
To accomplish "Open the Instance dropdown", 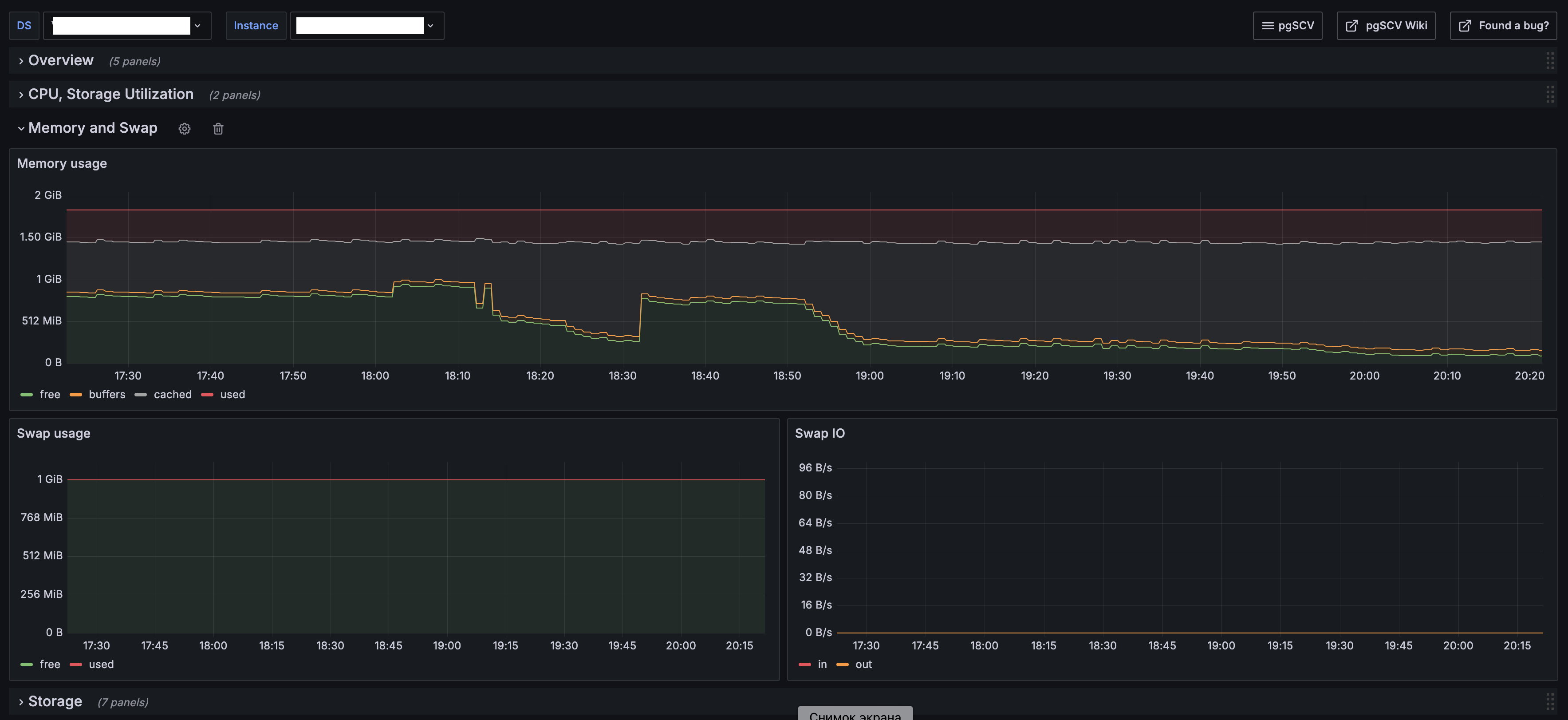I will point(366,26).
